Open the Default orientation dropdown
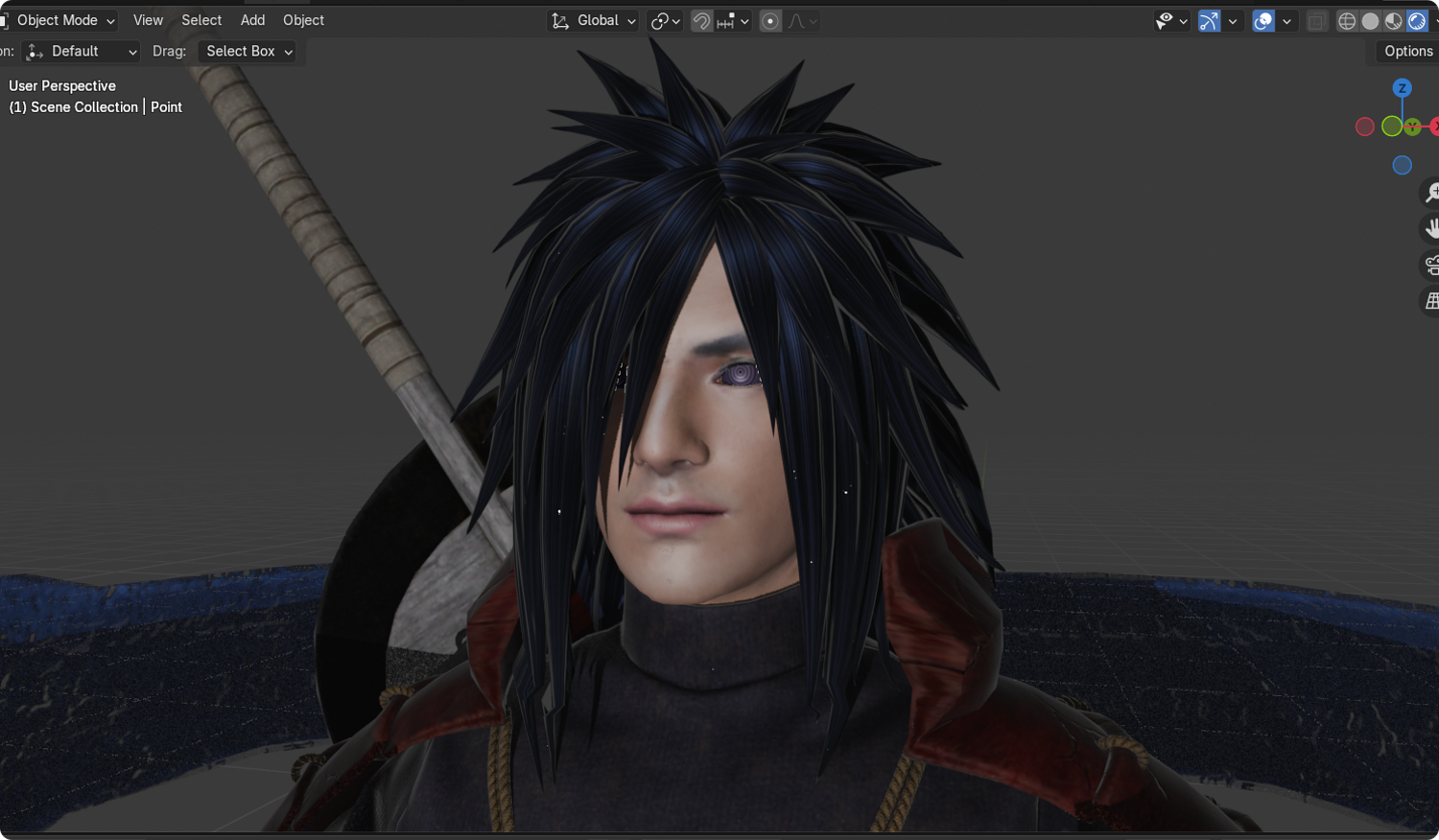1439x840 pixels. [82, 51]
